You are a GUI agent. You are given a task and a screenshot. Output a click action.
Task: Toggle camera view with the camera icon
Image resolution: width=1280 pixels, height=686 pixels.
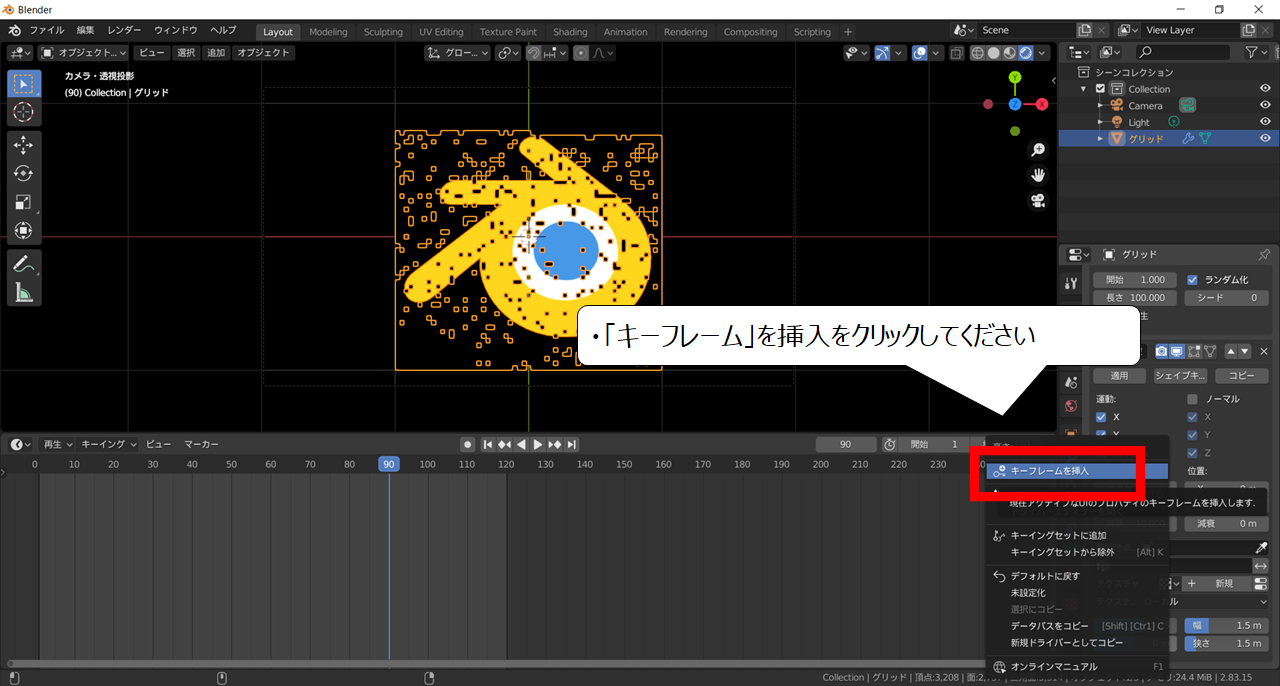click(x=1038, y=200)
